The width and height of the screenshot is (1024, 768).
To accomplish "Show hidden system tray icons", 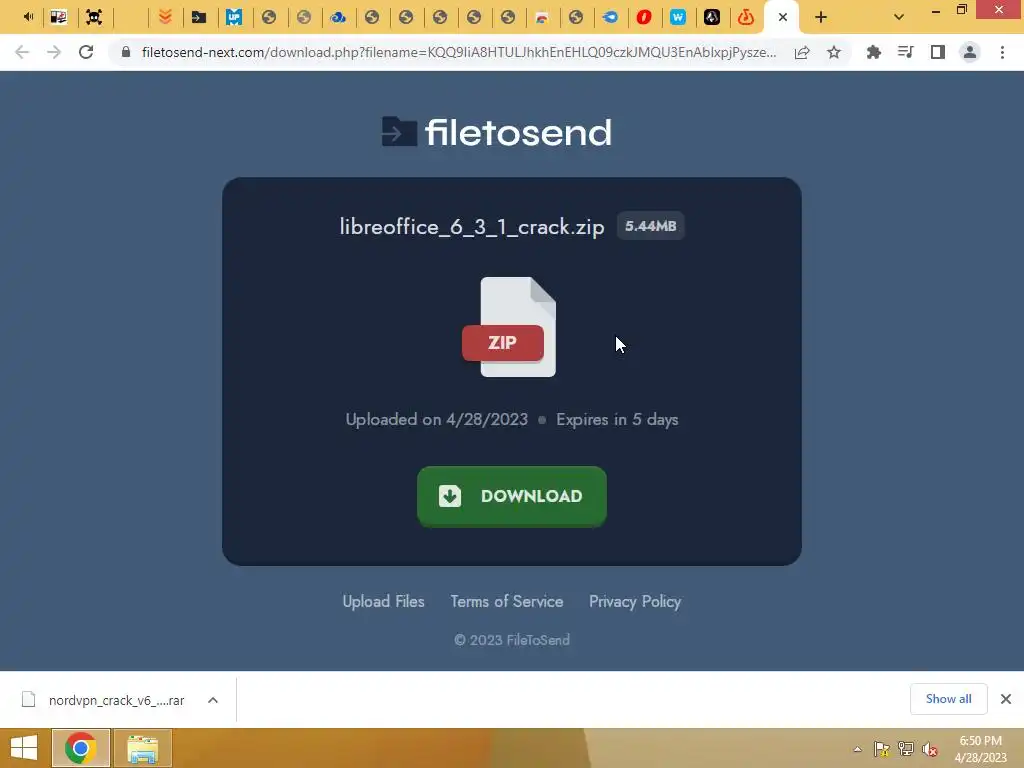I will [857, 749].
